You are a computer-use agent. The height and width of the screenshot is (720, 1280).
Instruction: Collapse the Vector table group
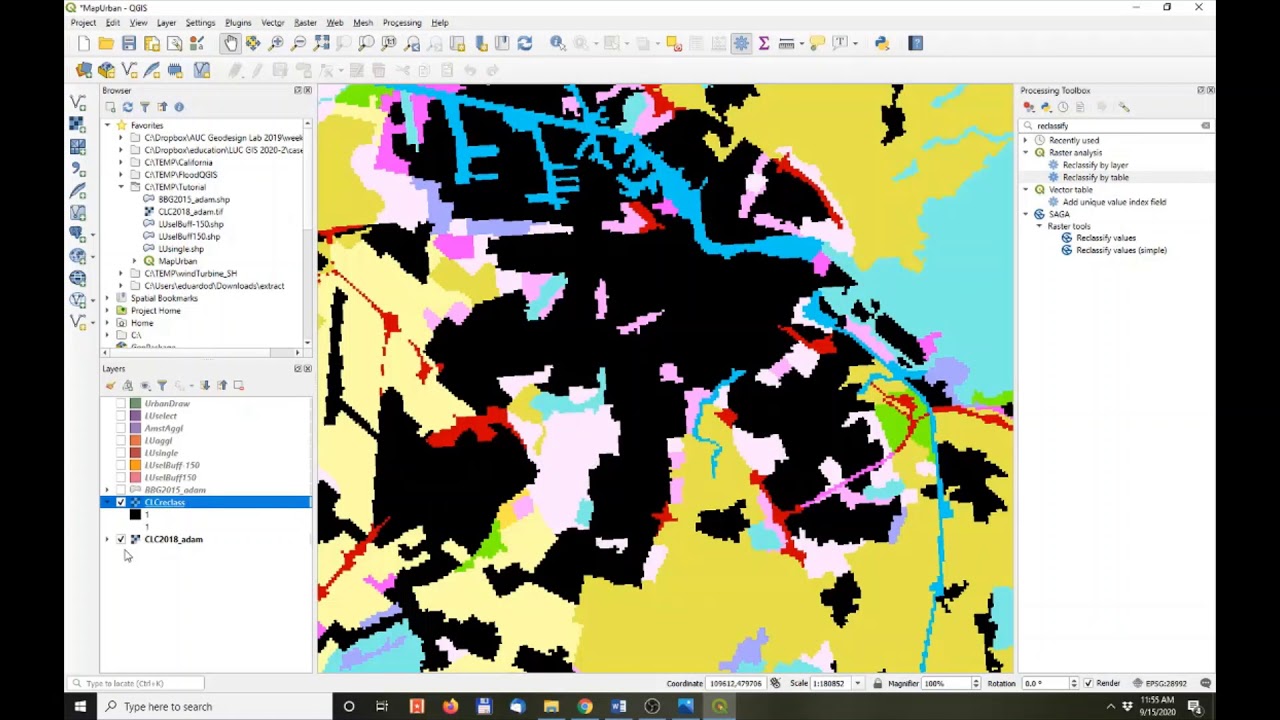pyautogui.click(x=1025, y=189)
